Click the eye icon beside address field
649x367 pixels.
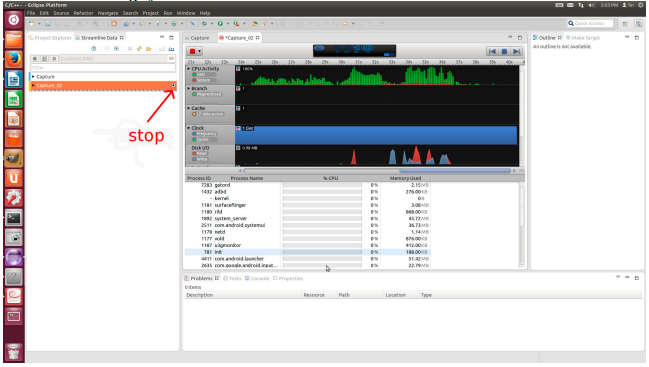[171, 59]
